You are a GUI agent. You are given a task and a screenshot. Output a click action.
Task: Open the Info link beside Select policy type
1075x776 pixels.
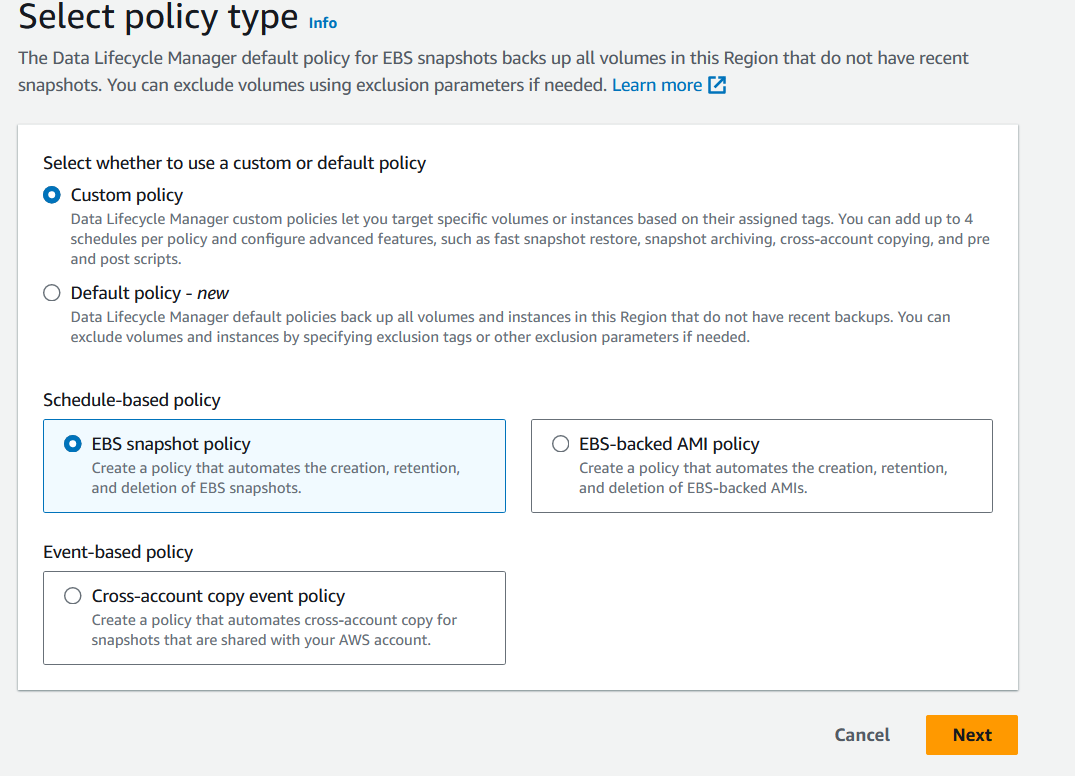click(x=322, y=23)
